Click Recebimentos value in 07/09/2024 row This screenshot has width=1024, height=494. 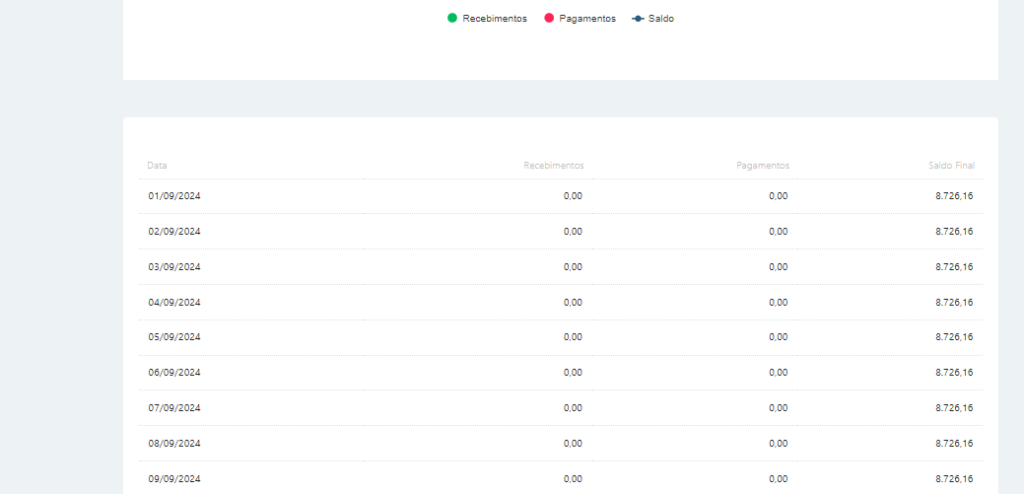(x=573, y=407)
